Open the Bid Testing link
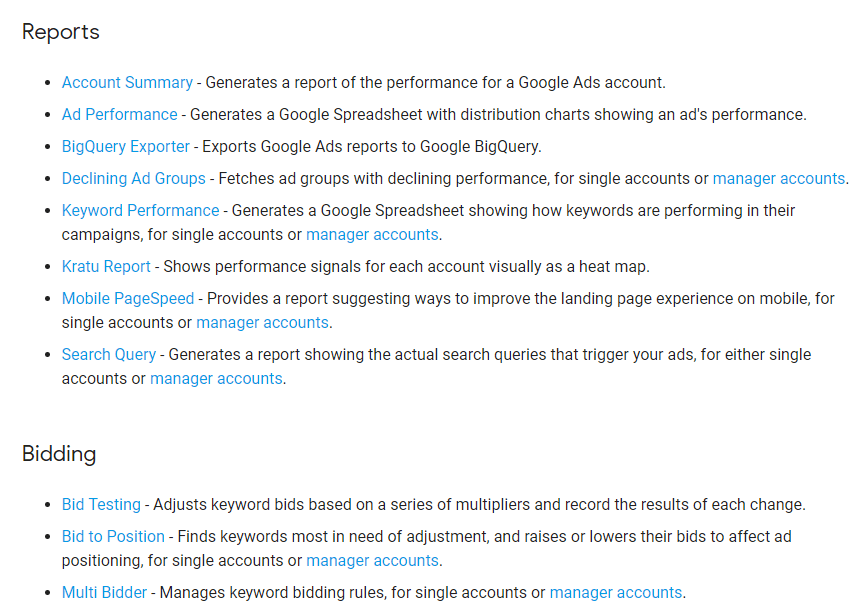Screen dimensions: 857x611 coord(101,504)
